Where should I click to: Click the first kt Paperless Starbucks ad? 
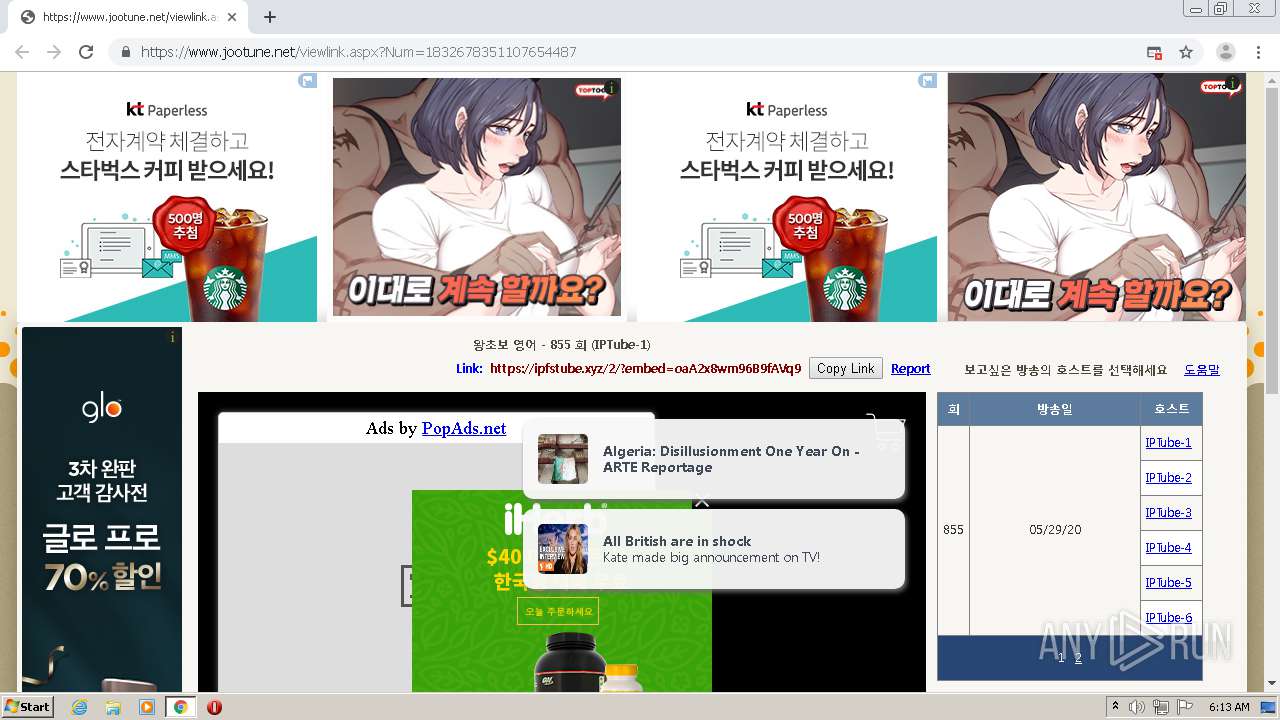point(168,198)
